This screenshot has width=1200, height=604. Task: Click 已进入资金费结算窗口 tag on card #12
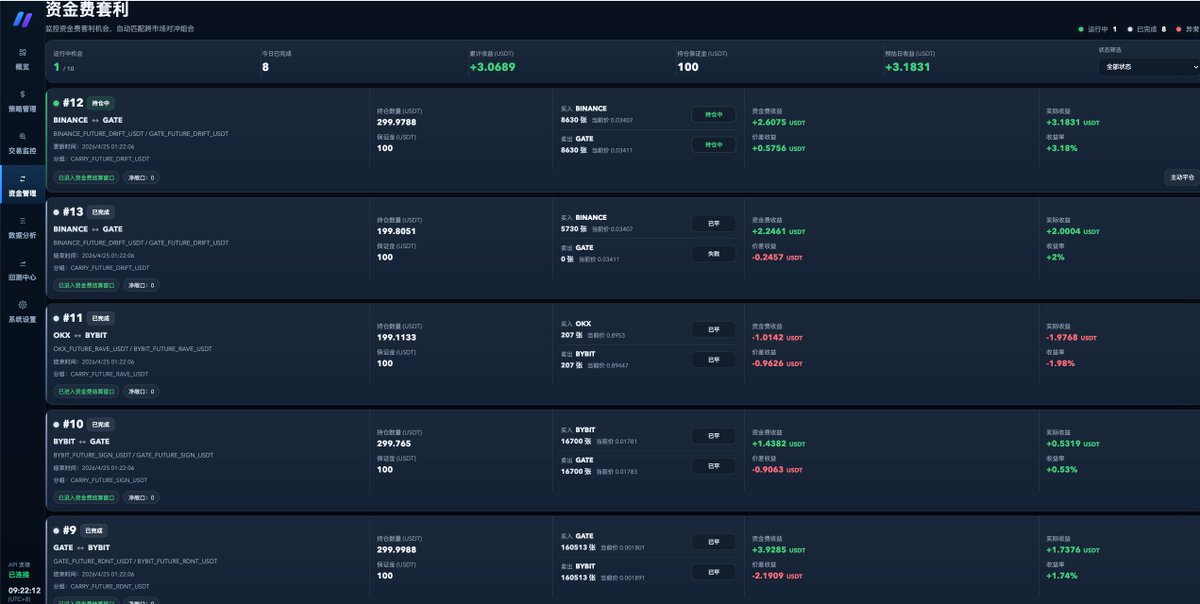pos(86,178)
